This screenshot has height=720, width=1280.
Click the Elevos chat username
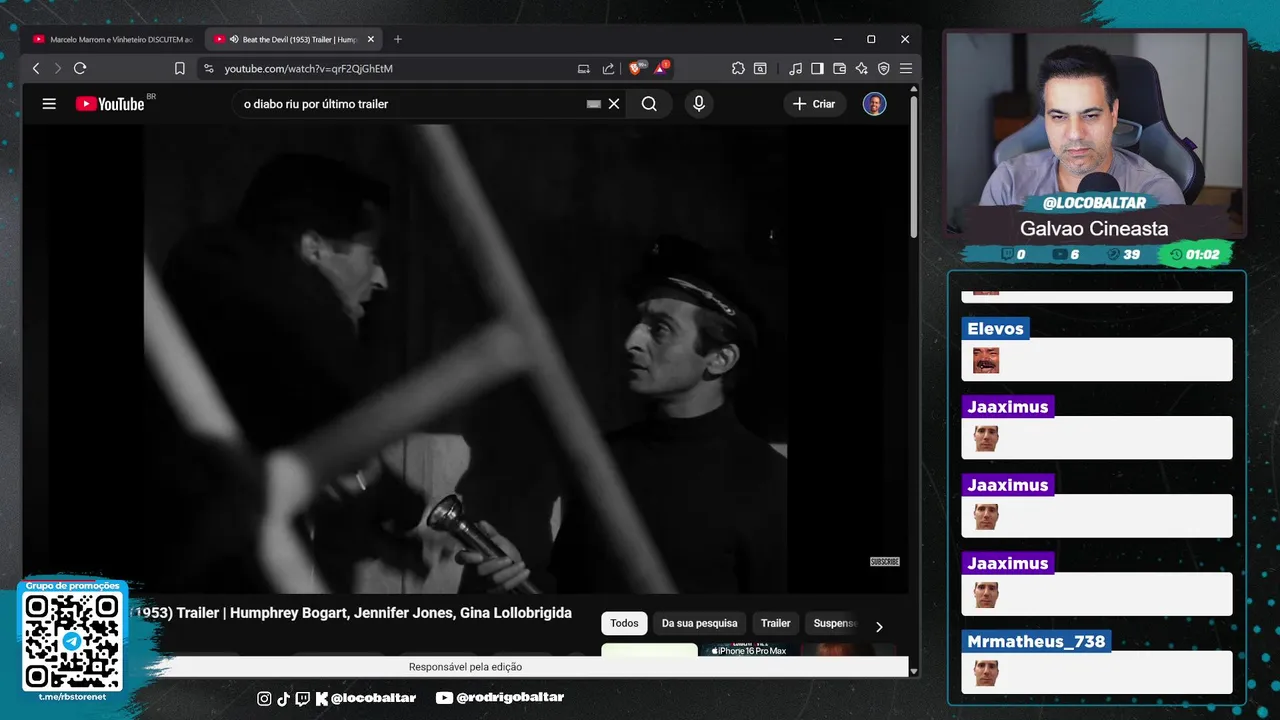coord(995,328)
